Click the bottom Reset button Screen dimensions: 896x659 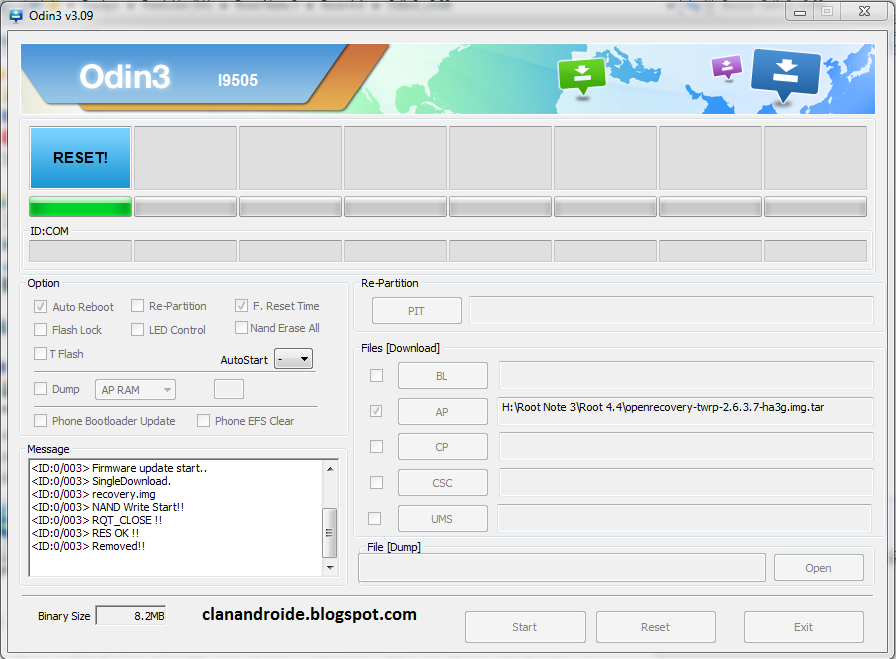655,627
